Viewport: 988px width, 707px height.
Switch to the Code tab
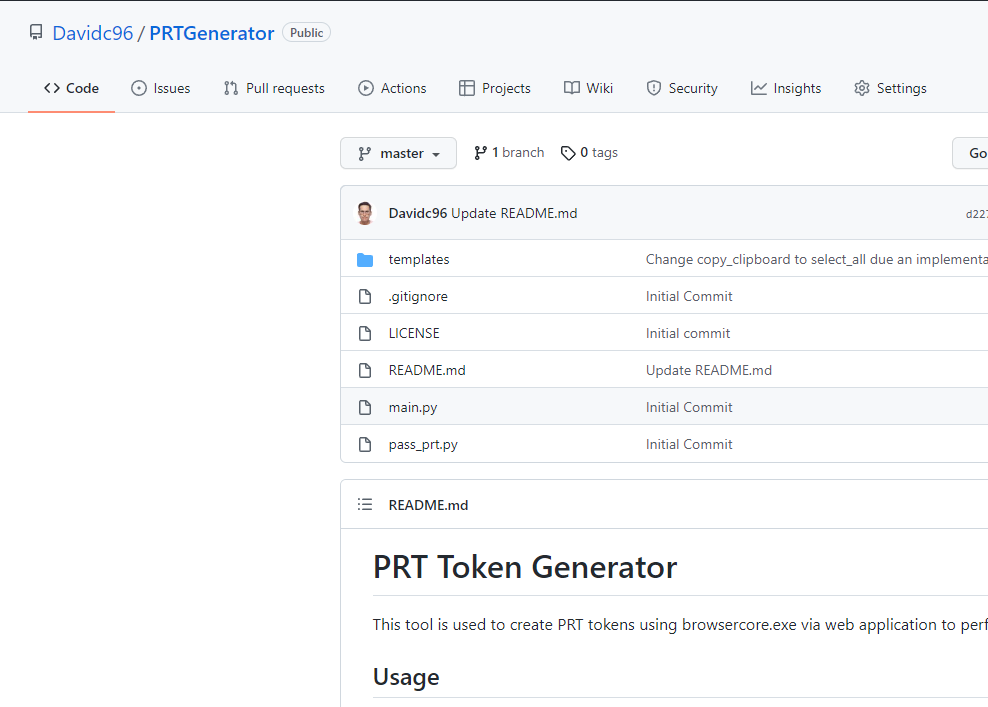[x=71, y=88]
